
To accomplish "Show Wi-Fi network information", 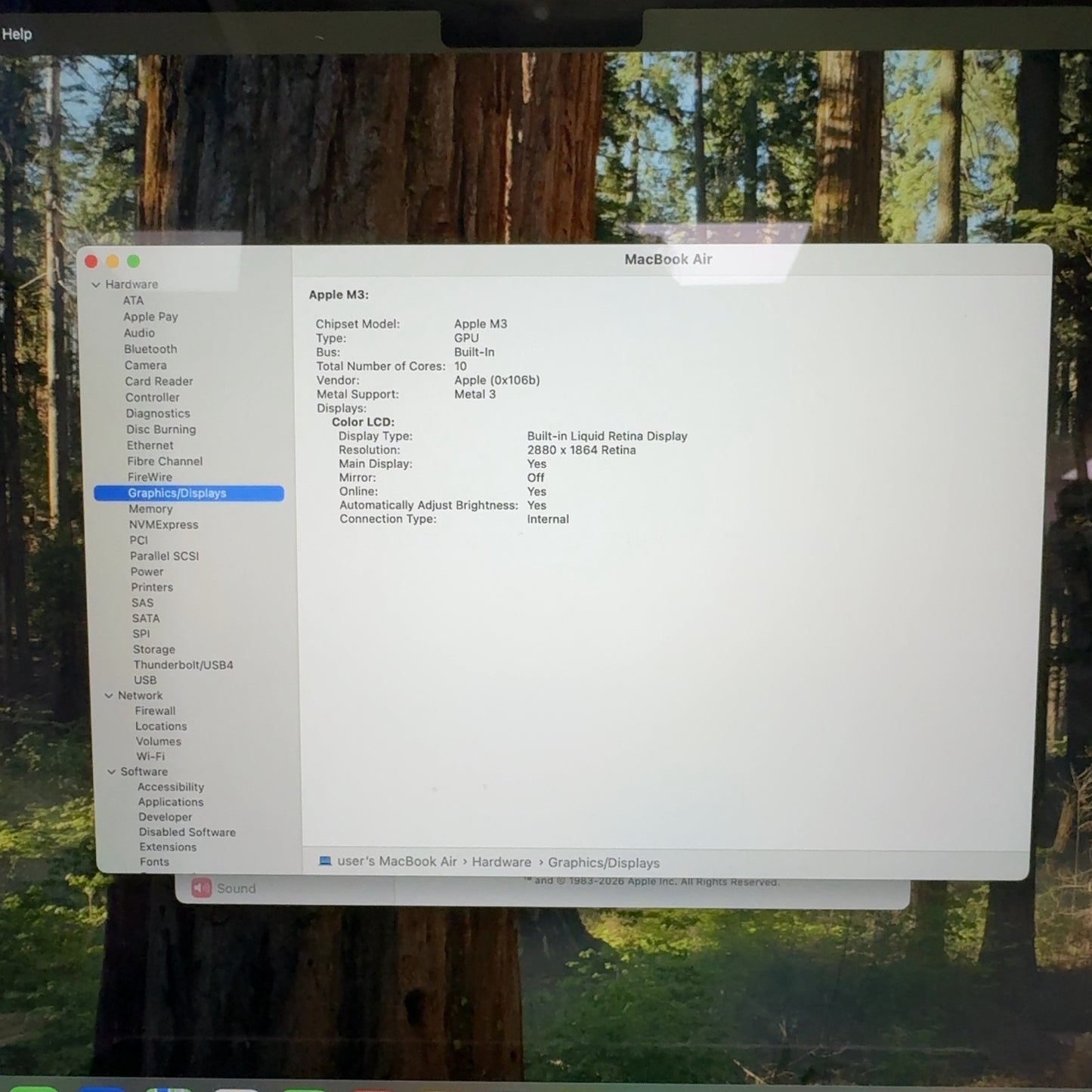I will (150, 756).
